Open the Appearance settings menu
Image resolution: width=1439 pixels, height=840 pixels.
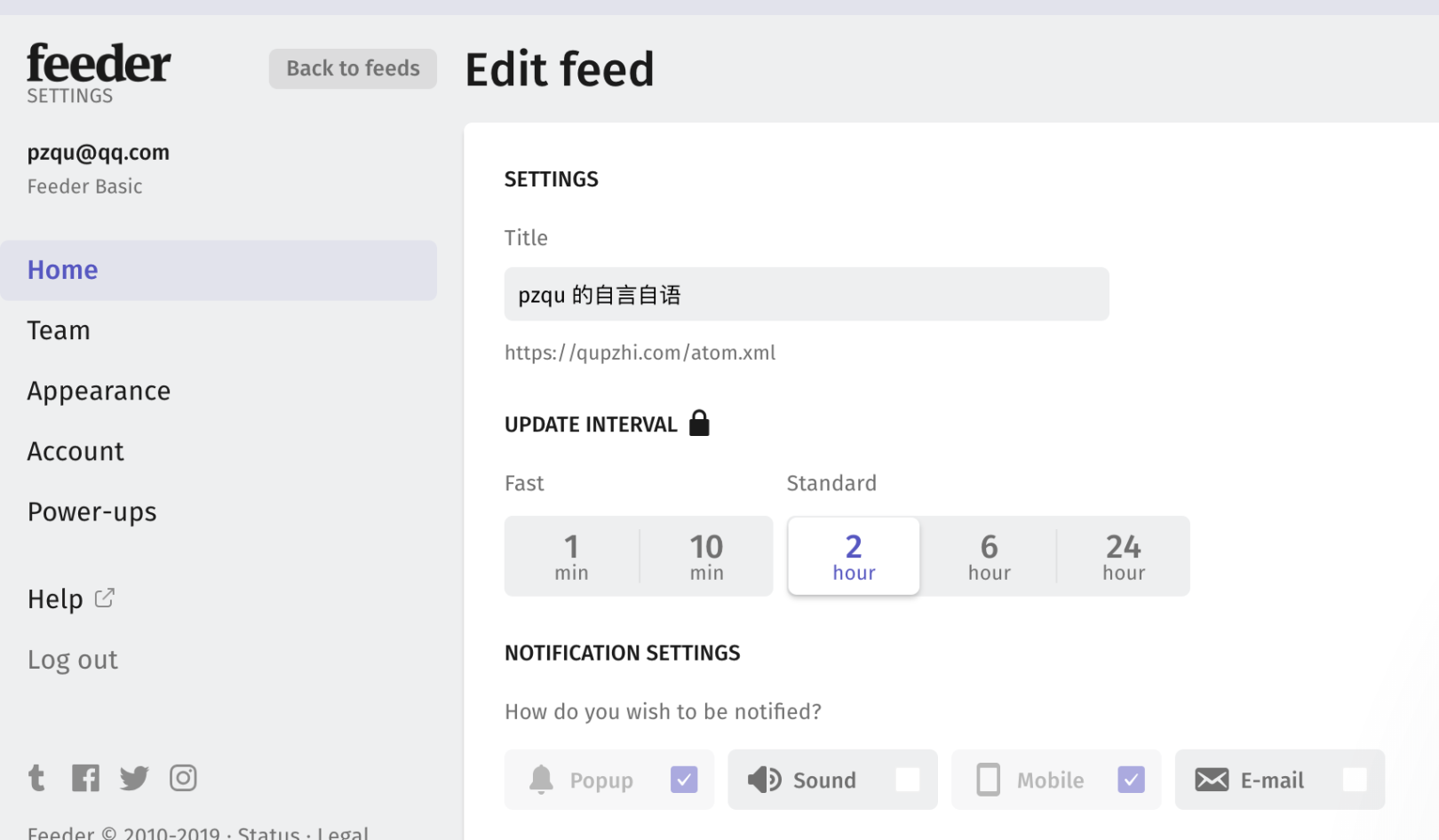[x=99, y=391]
